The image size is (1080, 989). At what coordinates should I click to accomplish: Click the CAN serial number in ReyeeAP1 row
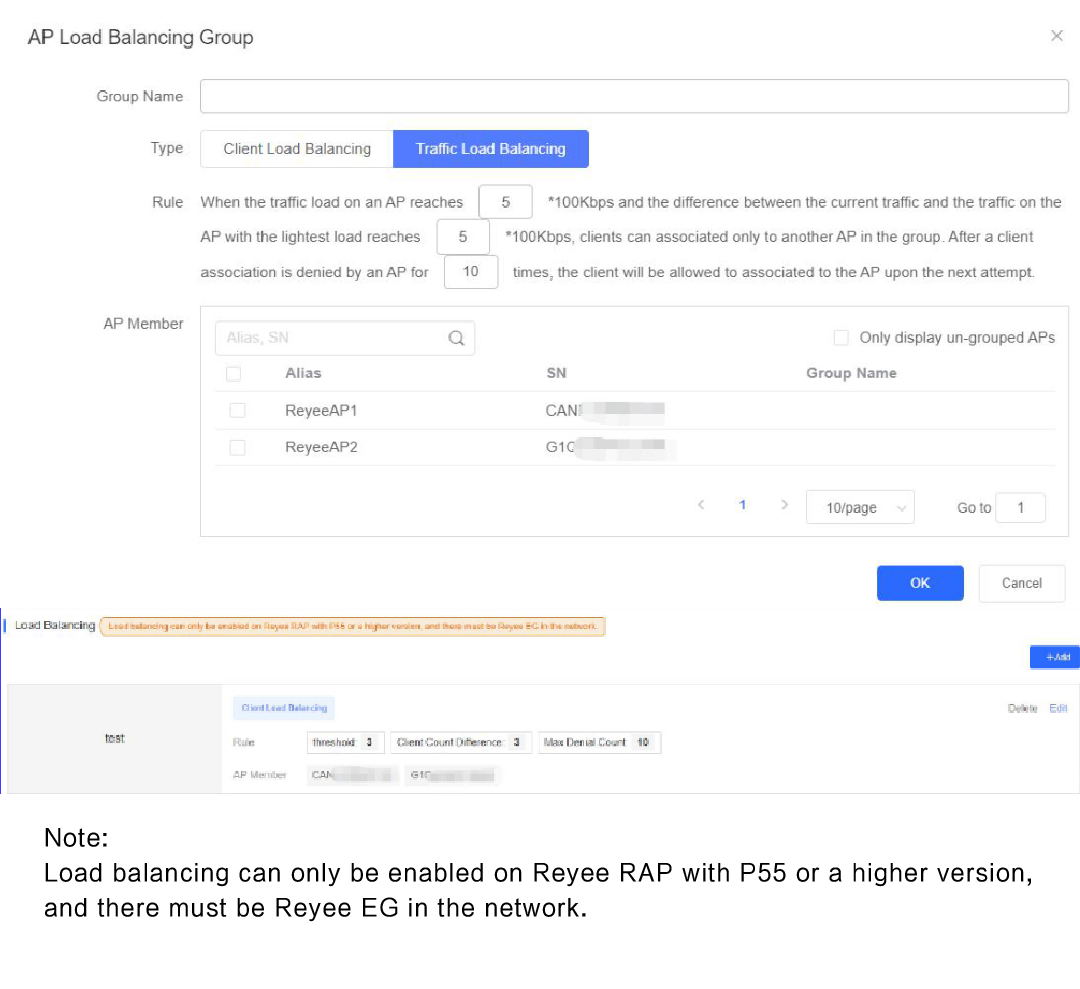(604, 410)
